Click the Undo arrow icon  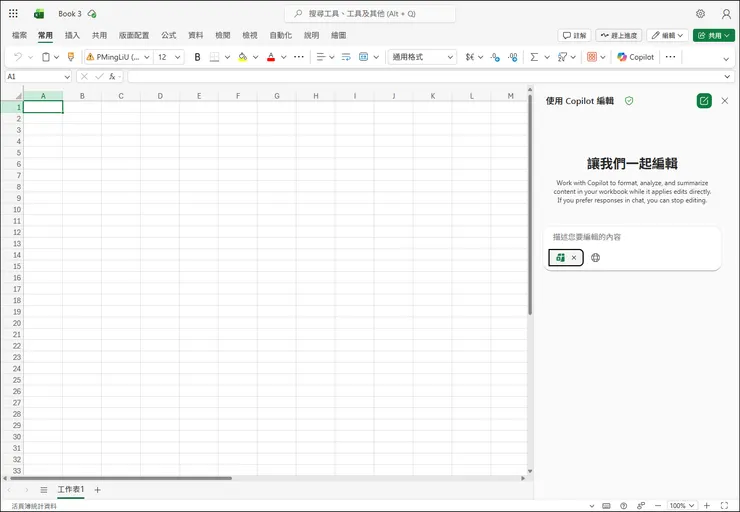tap(18, 57)
